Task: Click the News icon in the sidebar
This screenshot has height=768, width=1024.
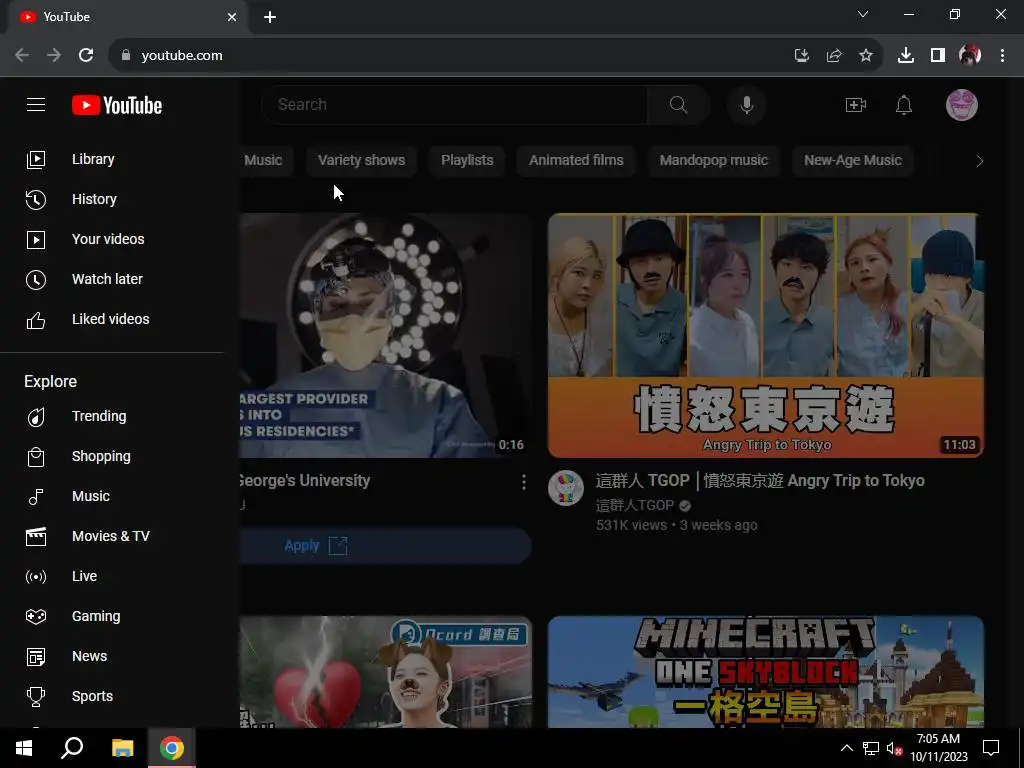Action: 36,656
